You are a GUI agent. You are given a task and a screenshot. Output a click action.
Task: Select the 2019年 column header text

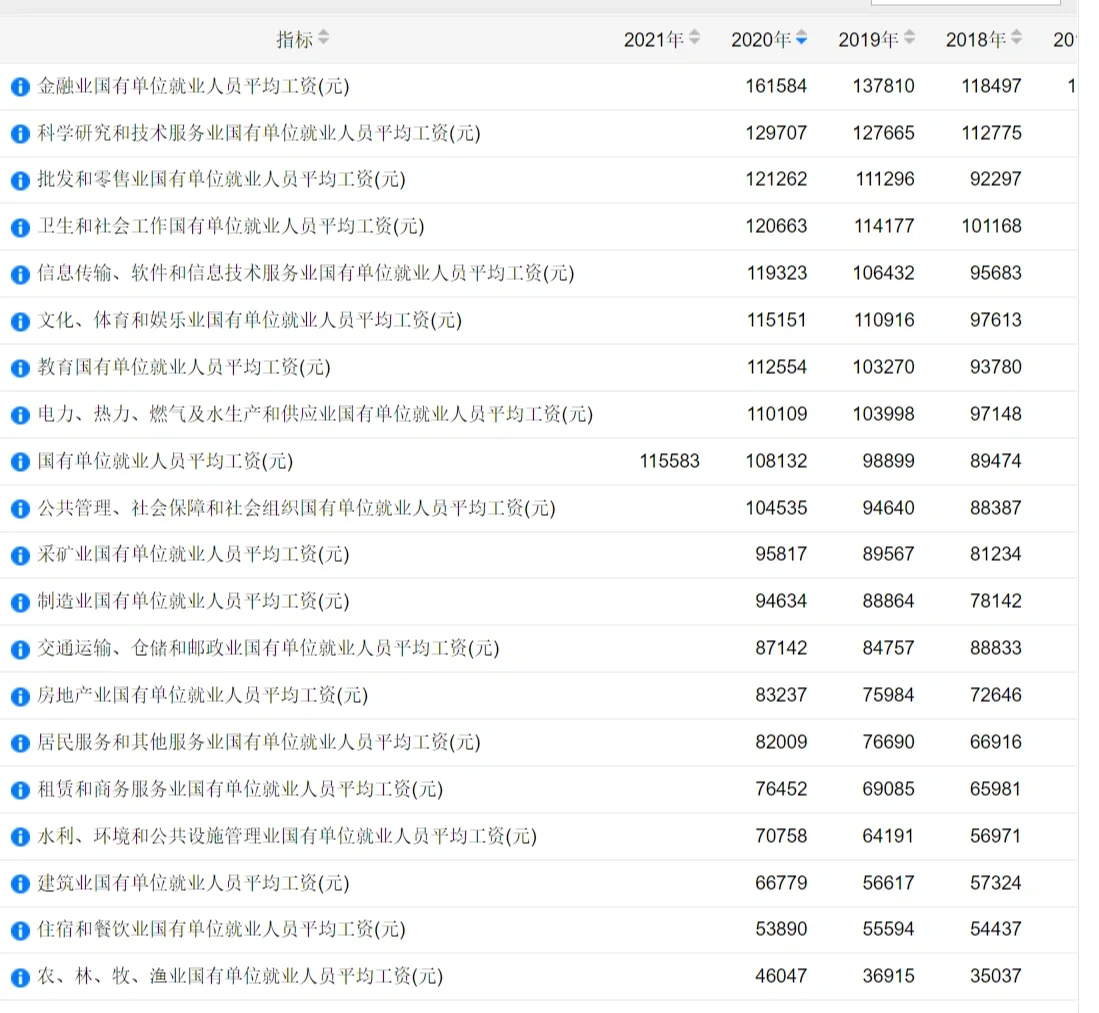pyautogui.click(x=868, y=39)
